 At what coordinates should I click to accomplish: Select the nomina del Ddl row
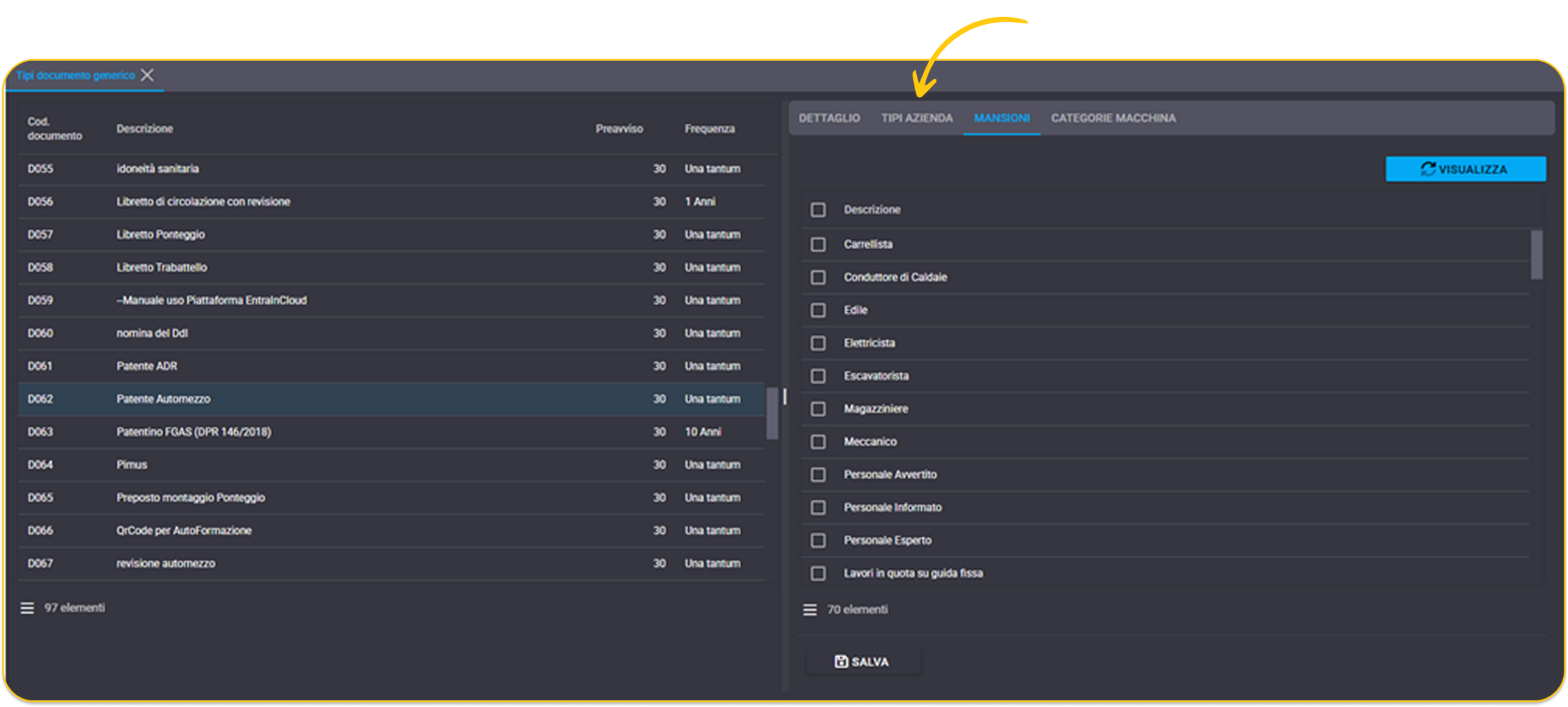391,334
